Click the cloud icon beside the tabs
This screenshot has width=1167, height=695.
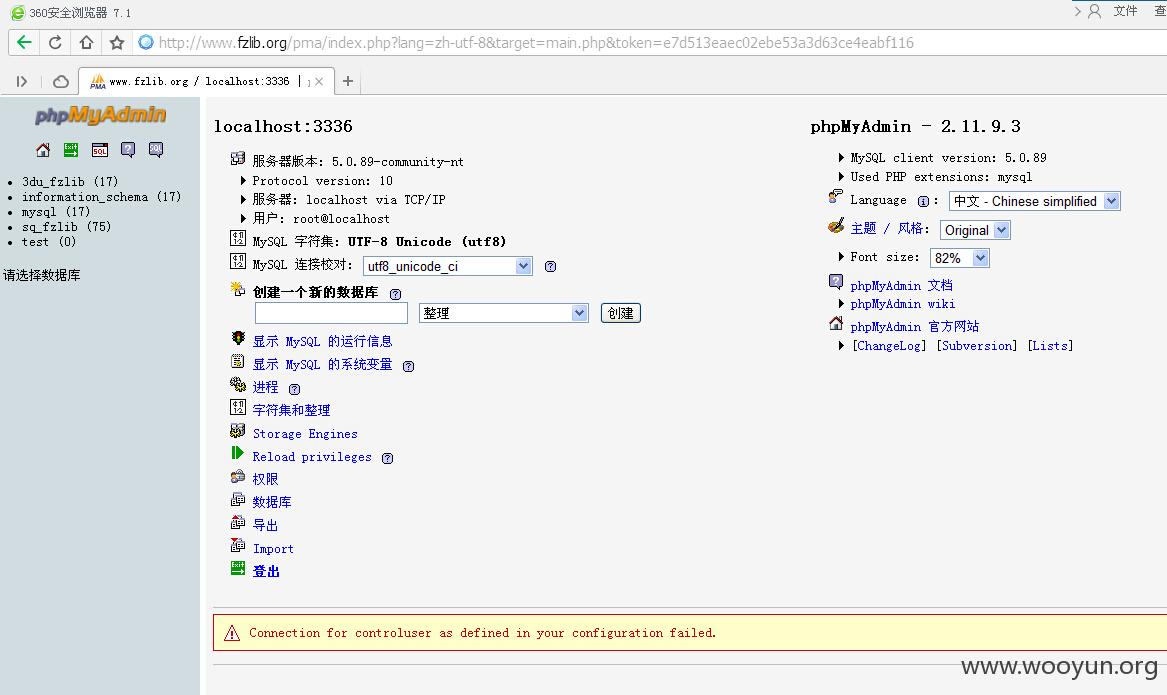pyautogui.click(x=61, y=81)
